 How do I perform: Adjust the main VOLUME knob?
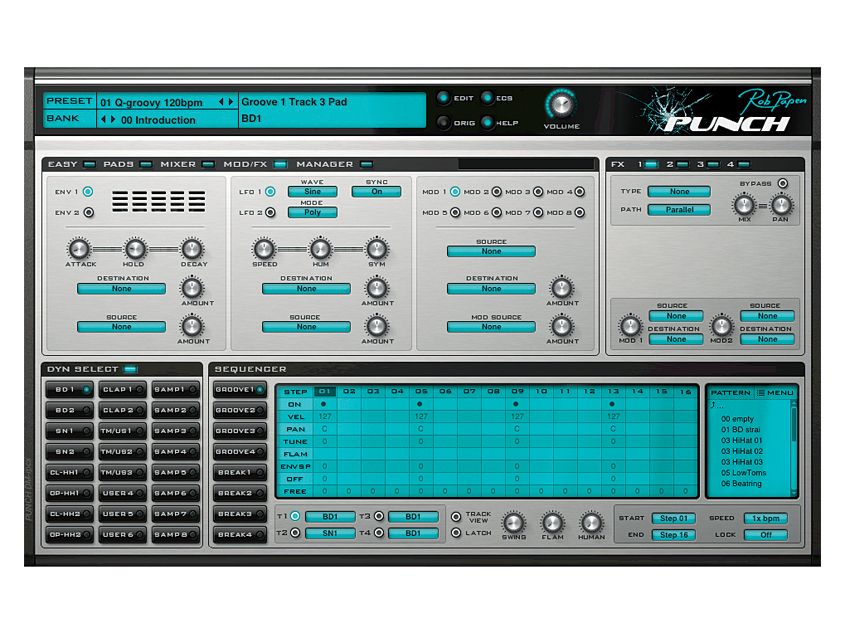pyautogui.click(x=561, y=104)
